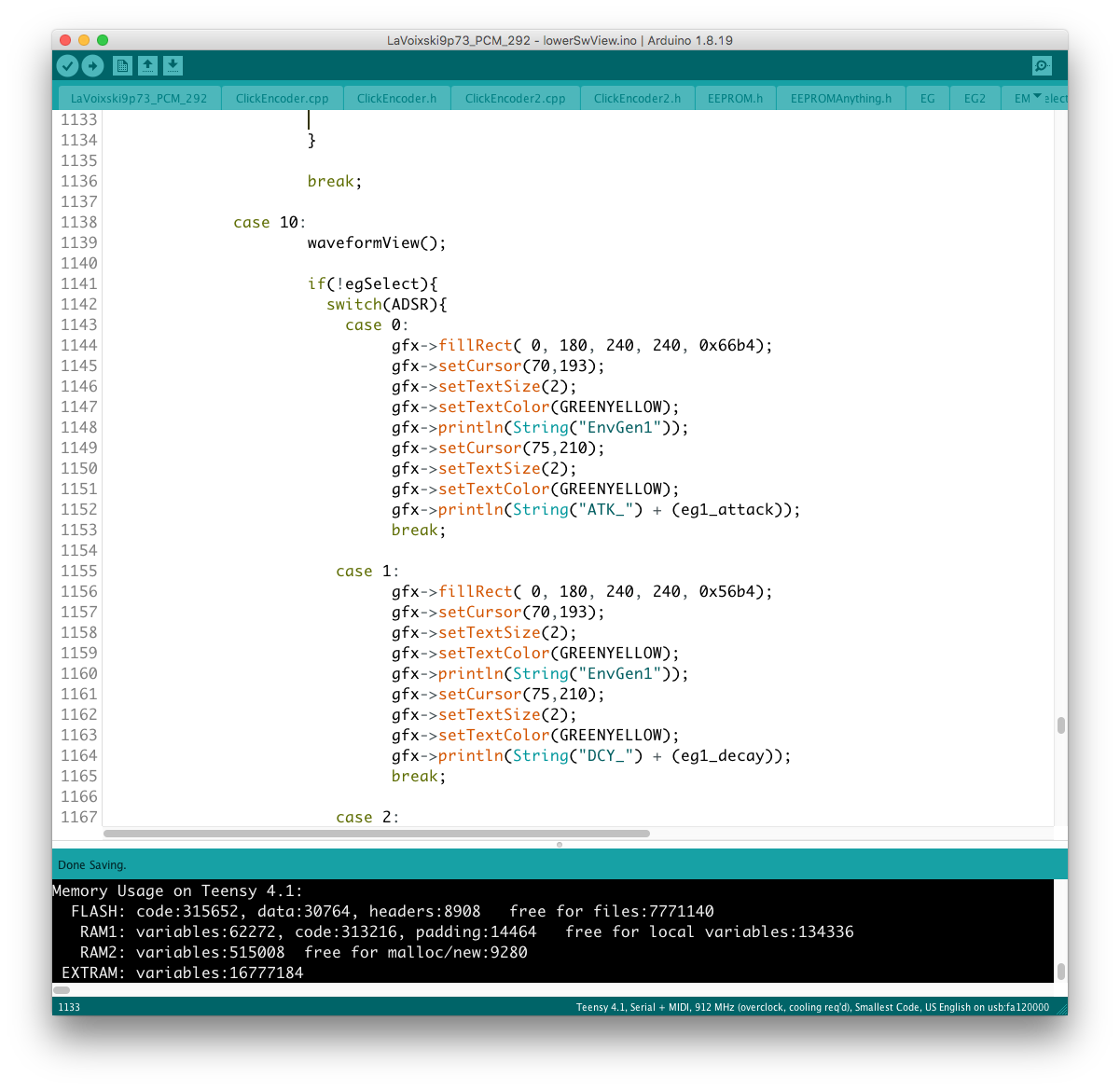The height and width of the screenshot is (1090, 1120).
Task: Open the ClickEncoder.cpp tab
Action: tap(282, 98)
